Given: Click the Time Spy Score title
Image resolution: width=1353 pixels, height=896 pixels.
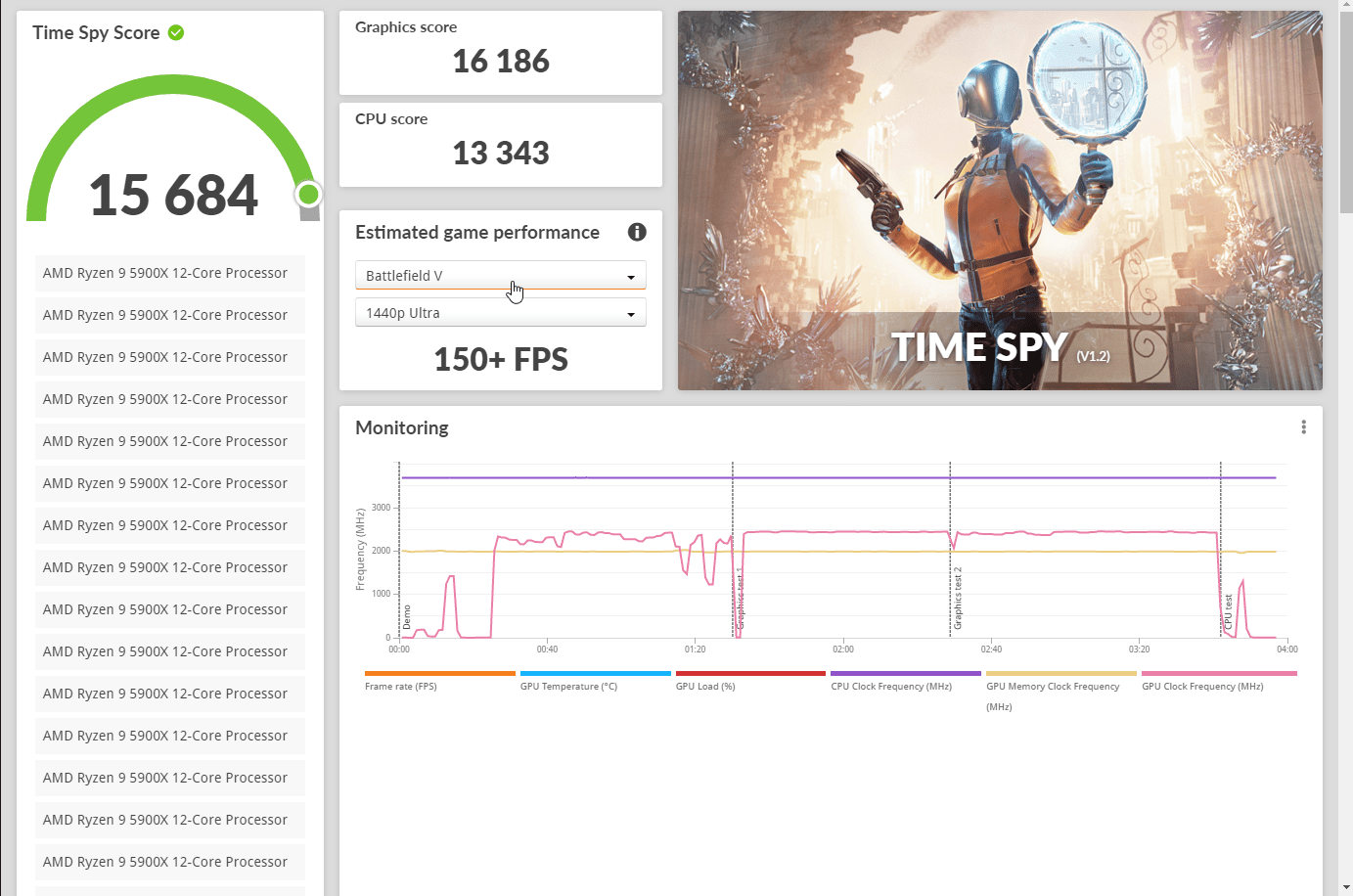Looking at the screenshot, I should click(x=96, y=33).
